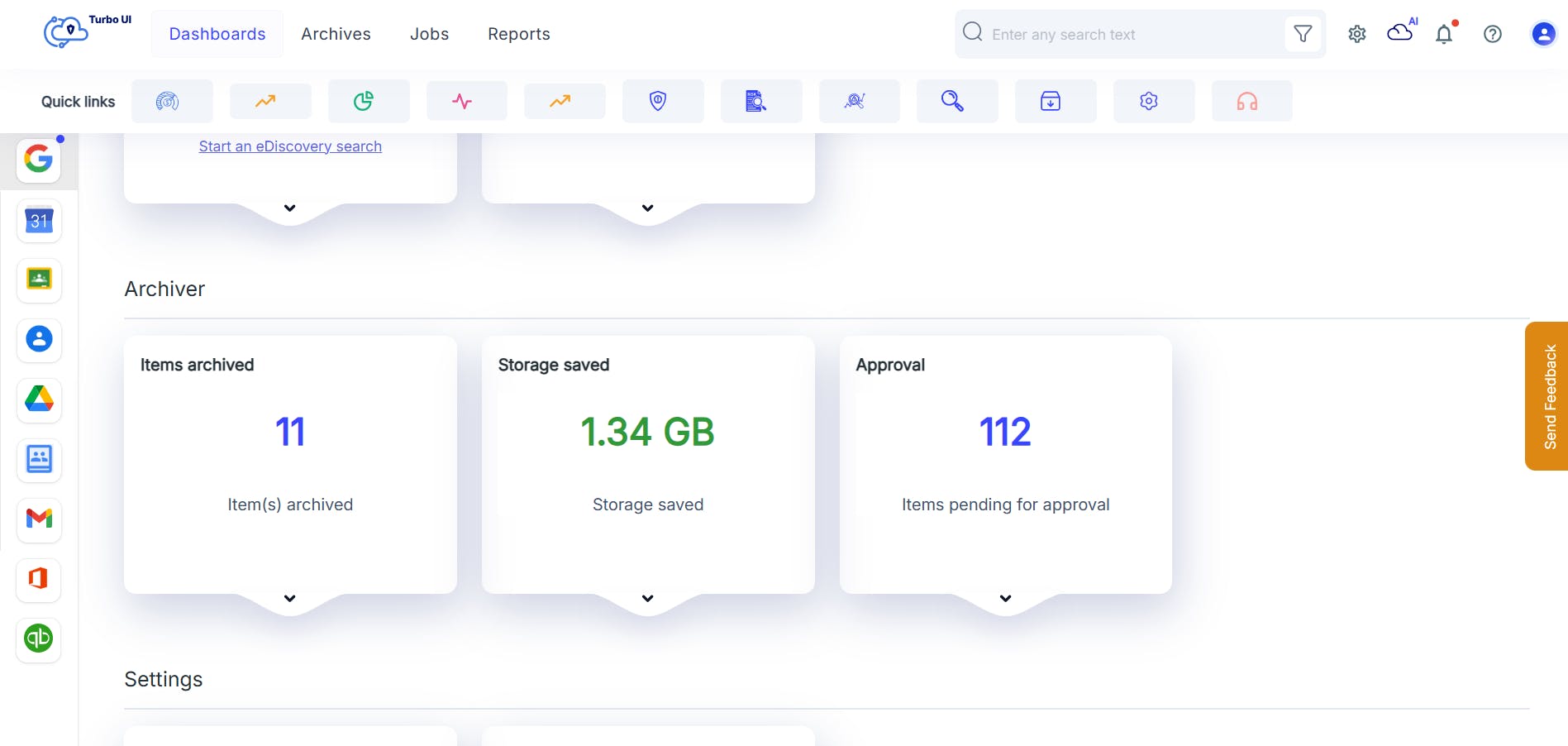Open Google Calendar in the sidebar
The image size is (1568, 746).
[x=39, y=221]
